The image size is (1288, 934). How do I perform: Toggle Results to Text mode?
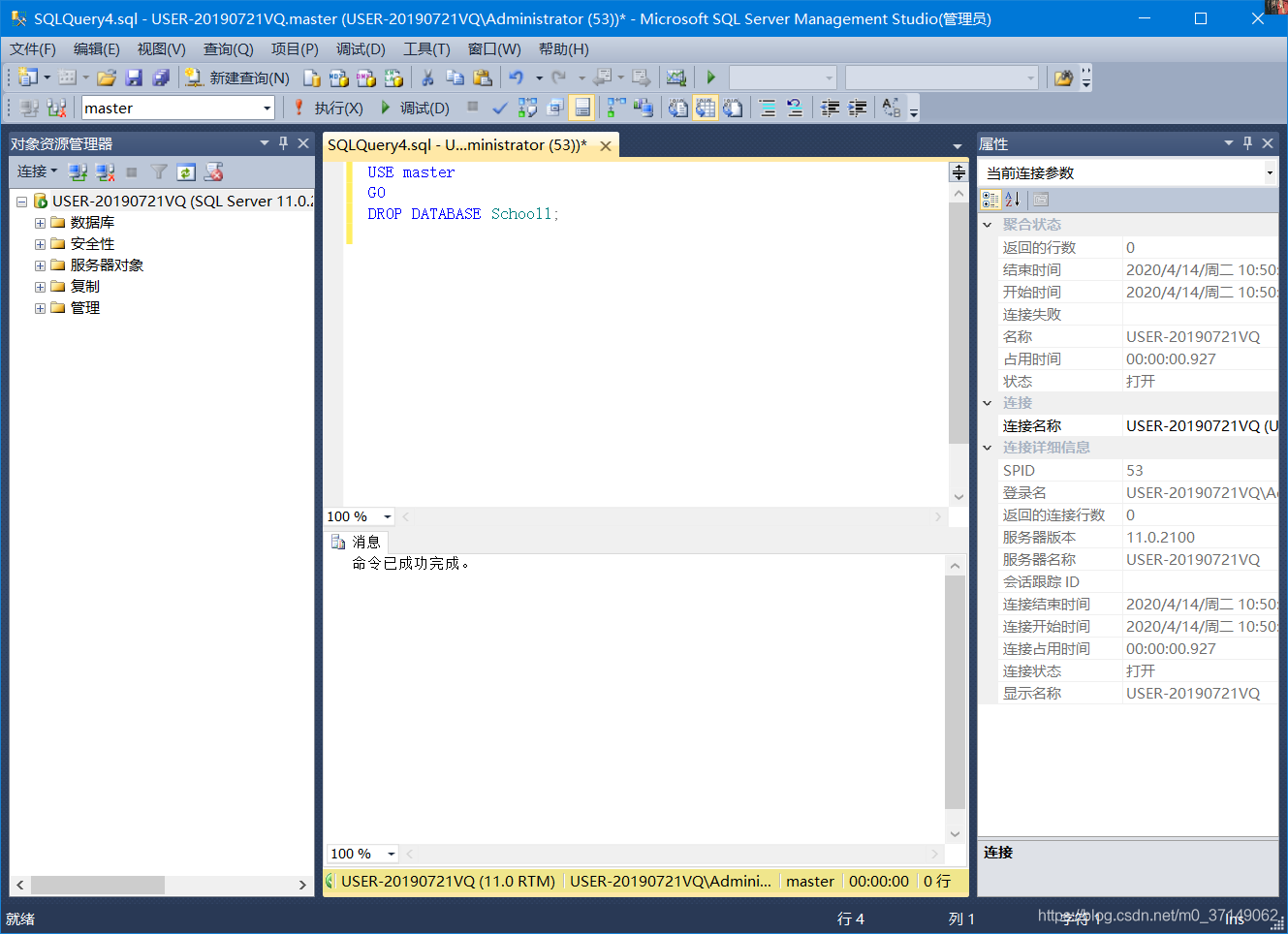[678, 108]
